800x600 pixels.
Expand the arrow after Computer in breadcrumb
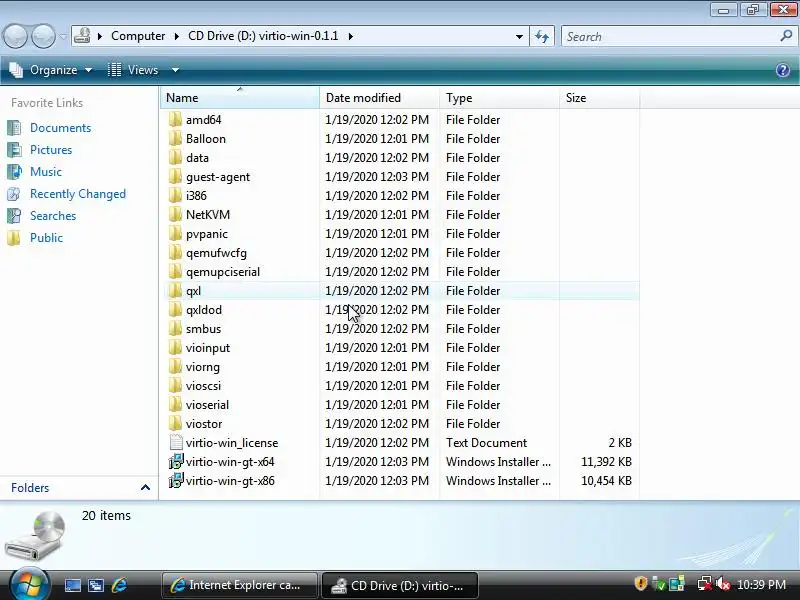pyautogui.click(x=177, y=36)
